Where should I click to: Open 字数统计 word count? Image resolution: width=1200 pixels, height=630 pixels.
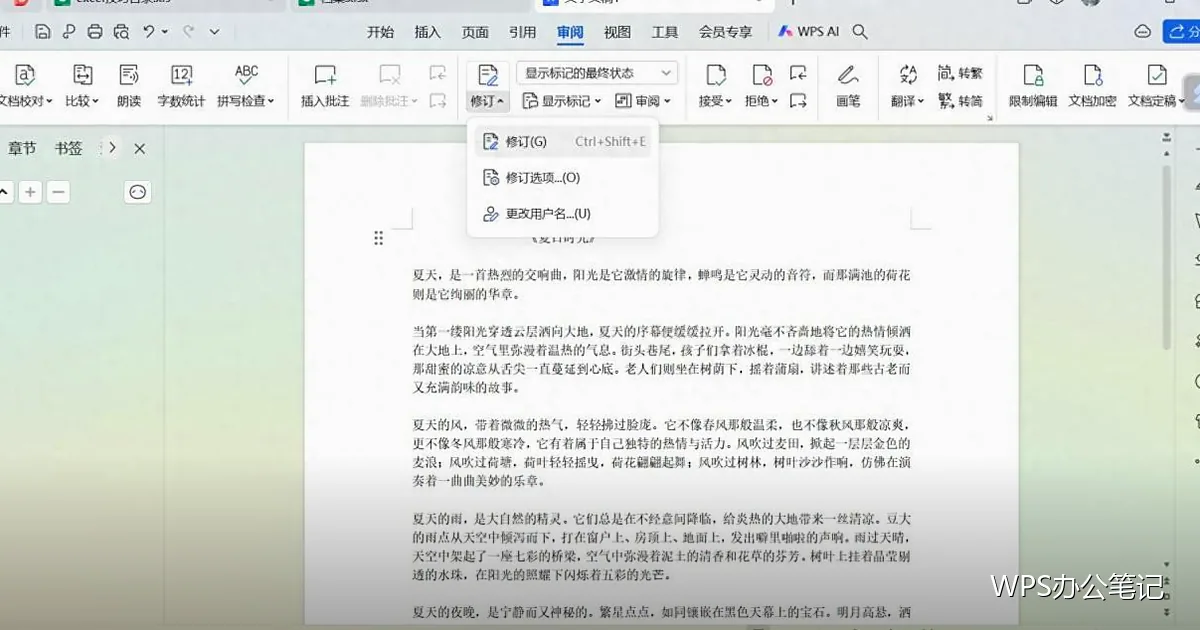(181, 86)
